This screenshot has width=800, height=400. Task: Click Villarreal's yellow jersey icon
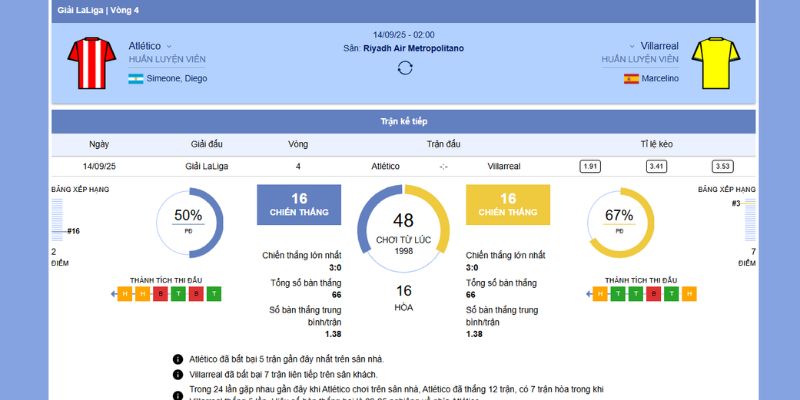pyautogui.click(x=713, y=62)
